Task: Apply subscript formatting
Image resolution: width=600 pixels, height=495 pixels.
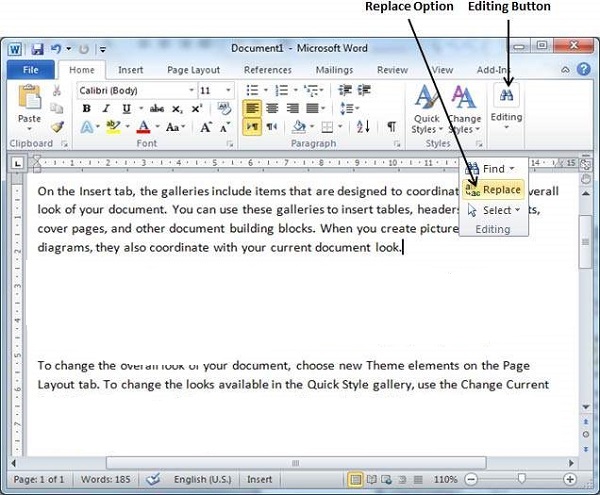Action: tap(177, 109)
